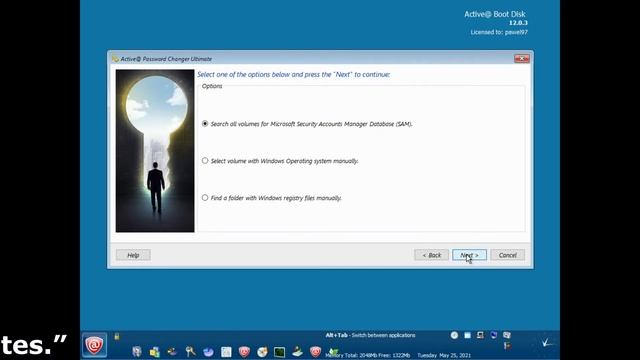Choose 'Select volume with Windows Operating system manually'
The height and width of the screenshot is (360, 640).
pos(280,161)
